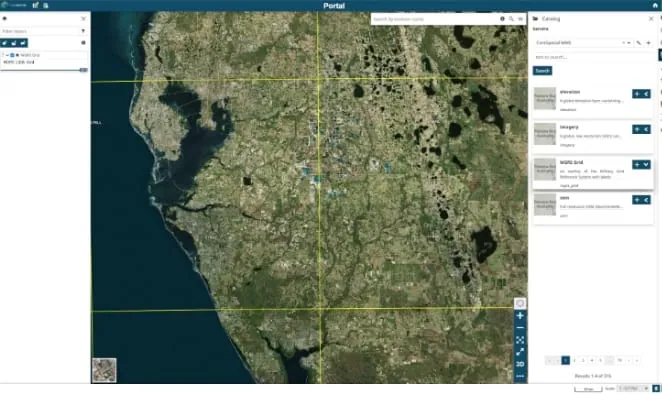Click the imagery record title
662x394 pixels.
point(569,127)
